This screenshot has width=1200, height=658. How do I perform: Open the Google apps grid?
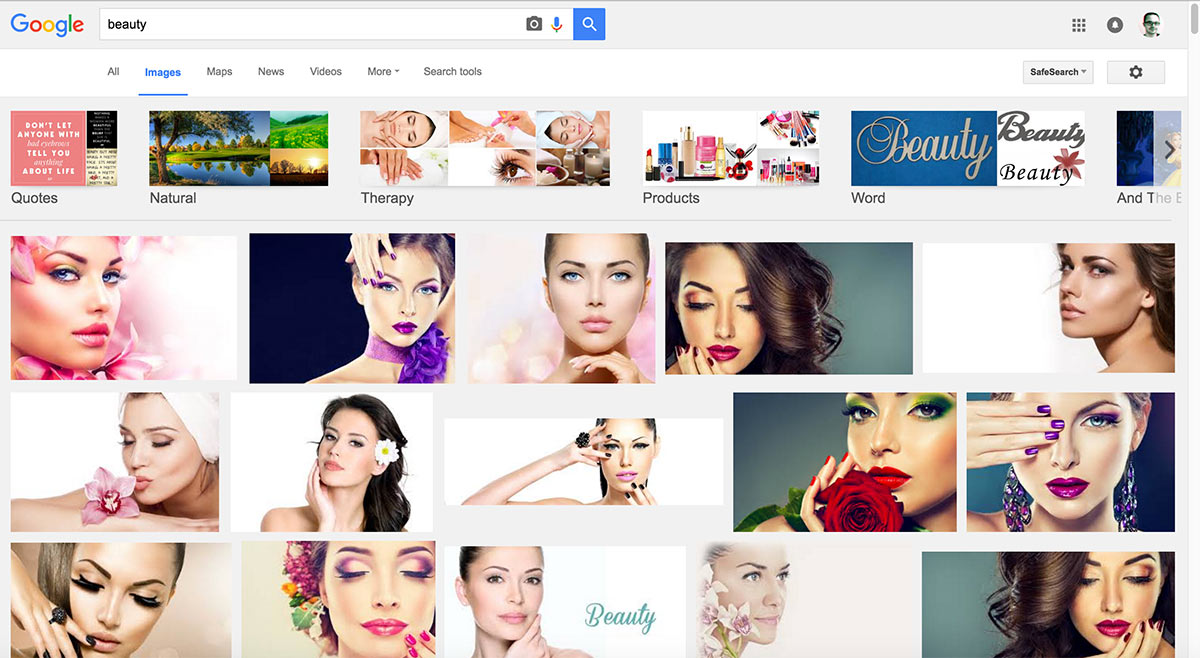point(1079,25)
